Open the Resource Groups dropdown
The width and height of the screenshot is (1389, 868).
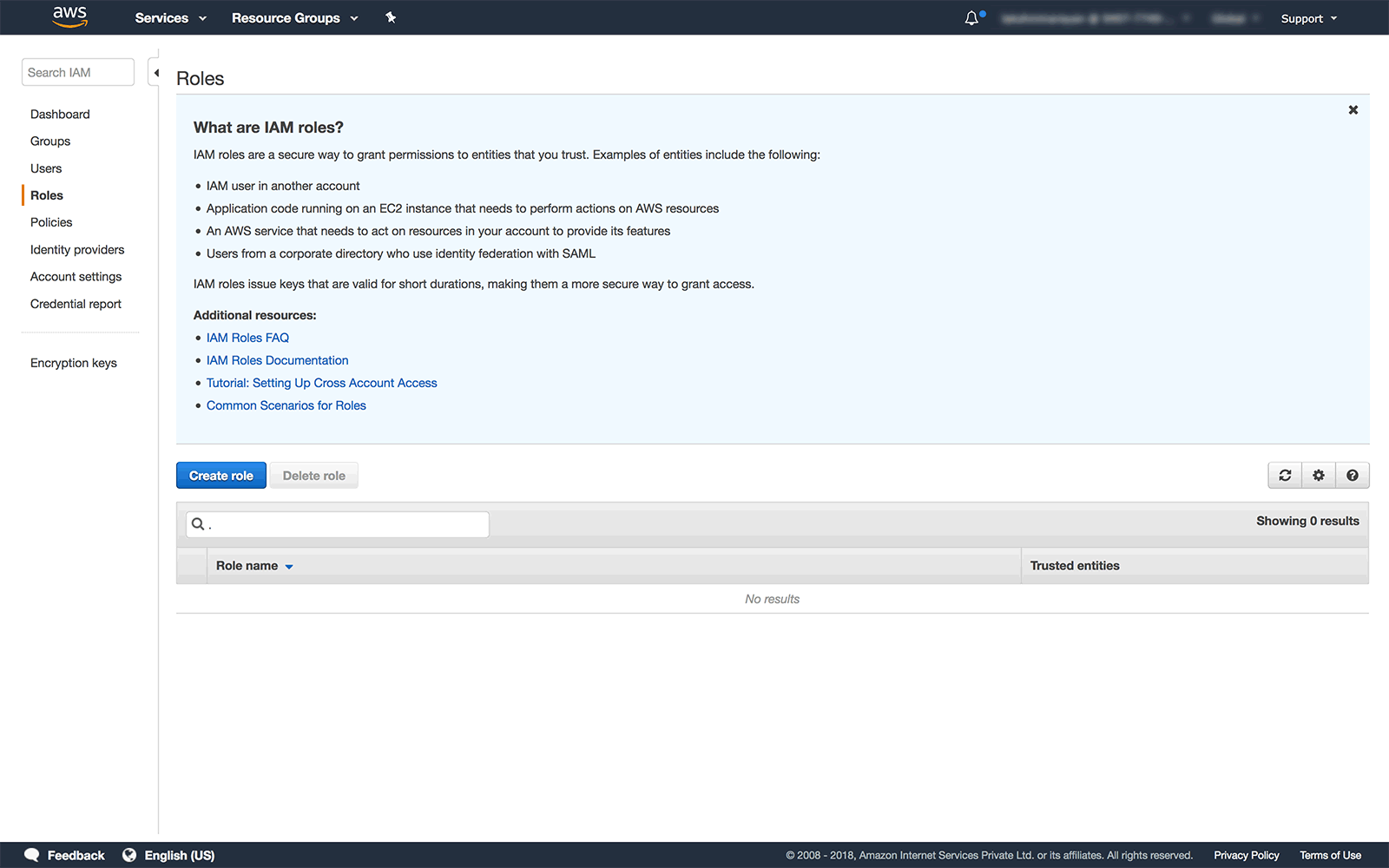tap(294, 18)
